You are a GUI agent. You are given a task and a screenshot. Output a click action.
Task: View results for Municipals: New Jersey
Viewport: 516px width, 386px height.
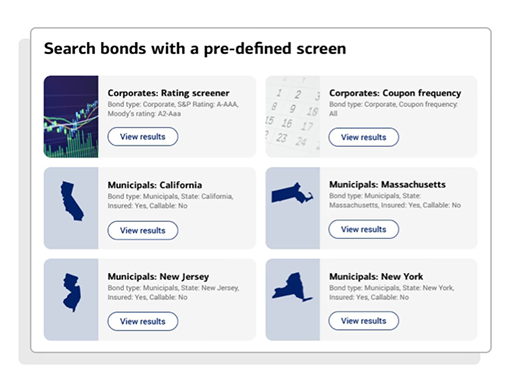click(143, 321)
